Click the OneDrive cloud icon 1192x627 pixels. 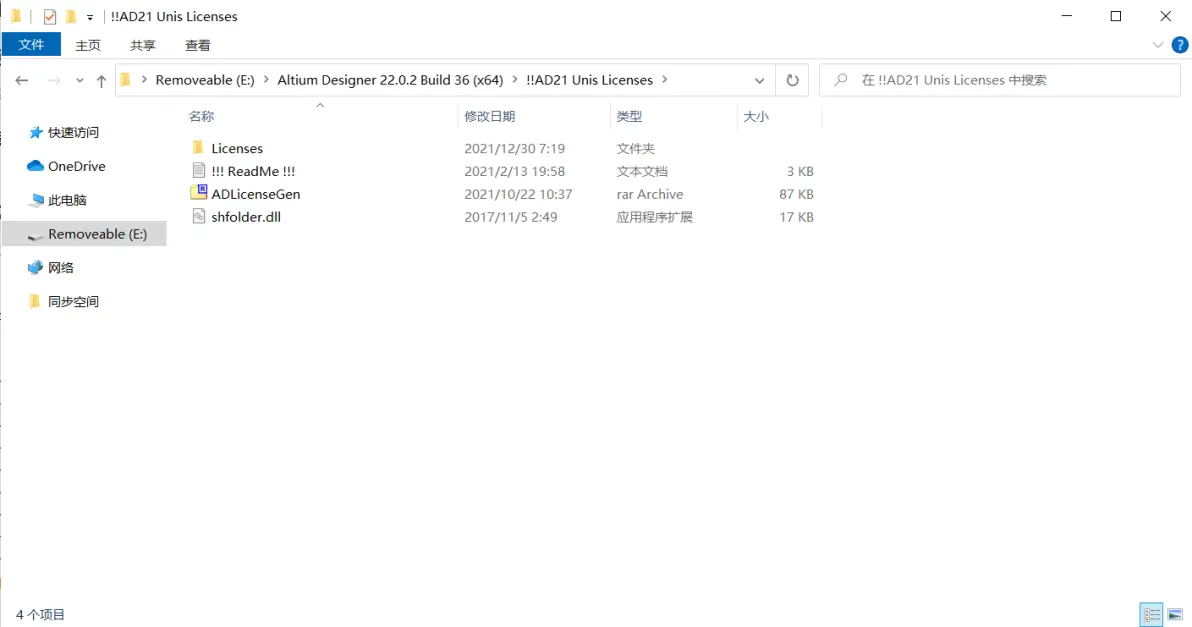(35, 166)
